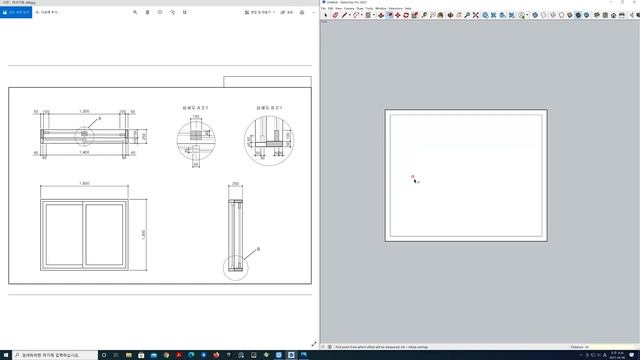Open the Windows Start menu

(6, 355)
